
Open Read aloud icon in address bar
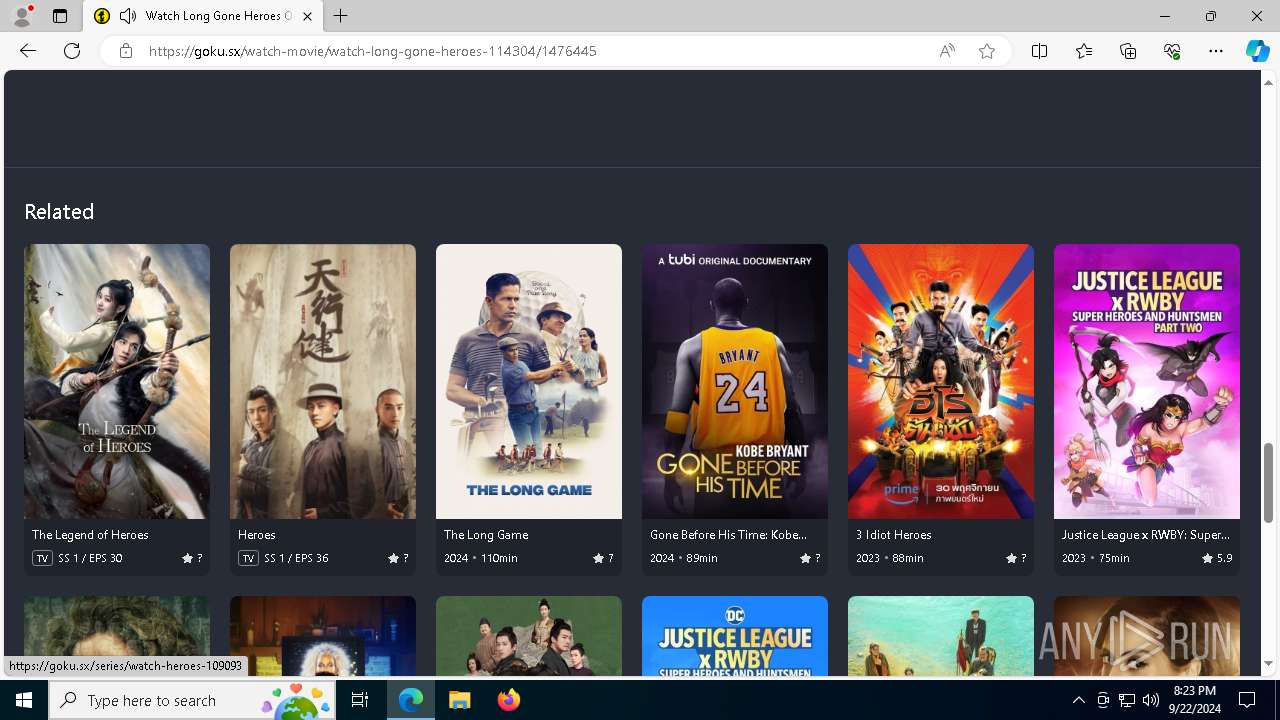click(x=946, y=51)
